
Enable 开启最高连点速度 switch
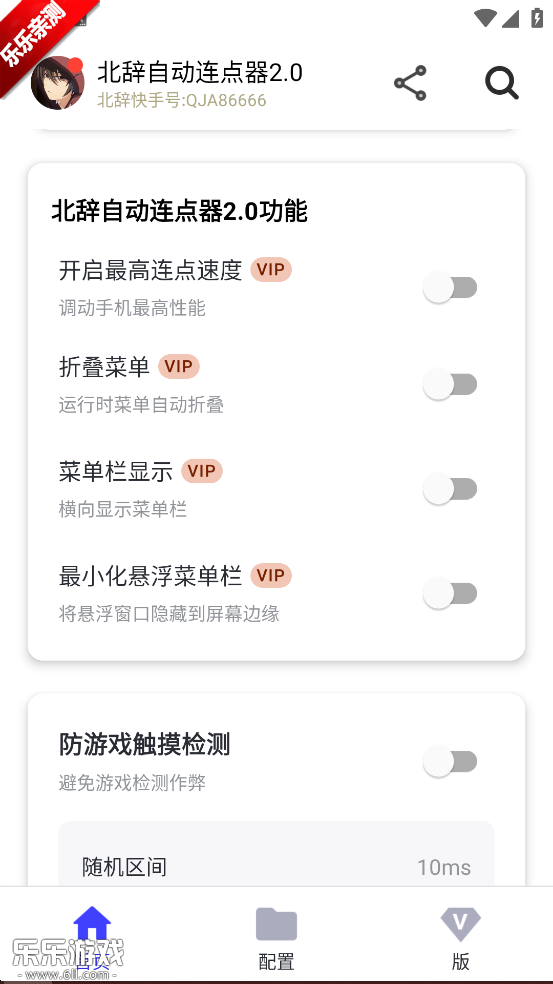[450, 287]
